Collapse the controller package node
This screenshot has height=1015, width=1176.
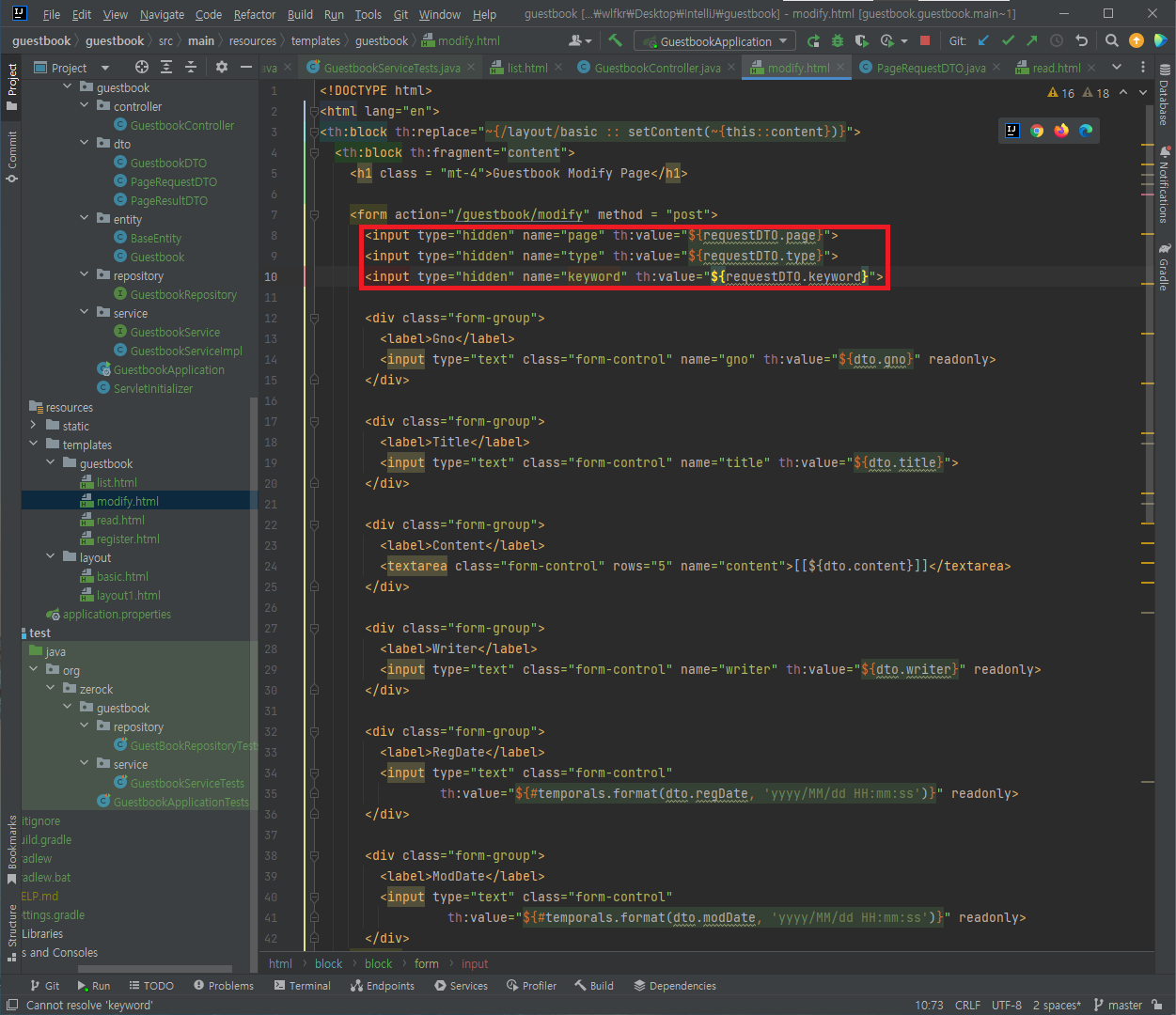(85, 106)
